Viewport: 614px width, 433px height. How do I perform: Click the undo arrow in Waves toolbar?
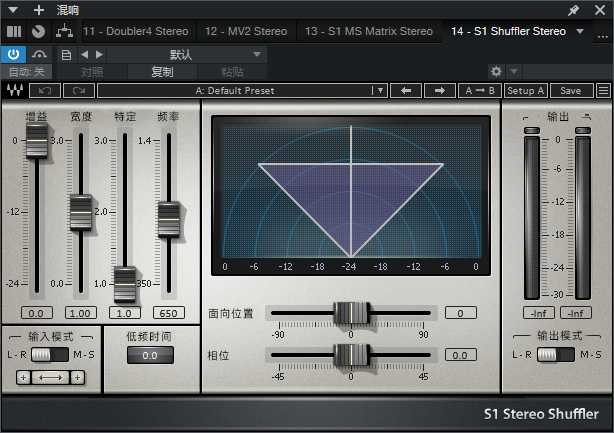coord(45,90)
